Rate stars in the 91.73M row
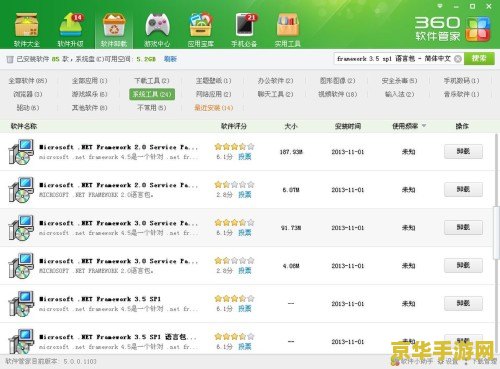Screen dimensions: 500x369 pyautogui.click(x=235, y=222)
